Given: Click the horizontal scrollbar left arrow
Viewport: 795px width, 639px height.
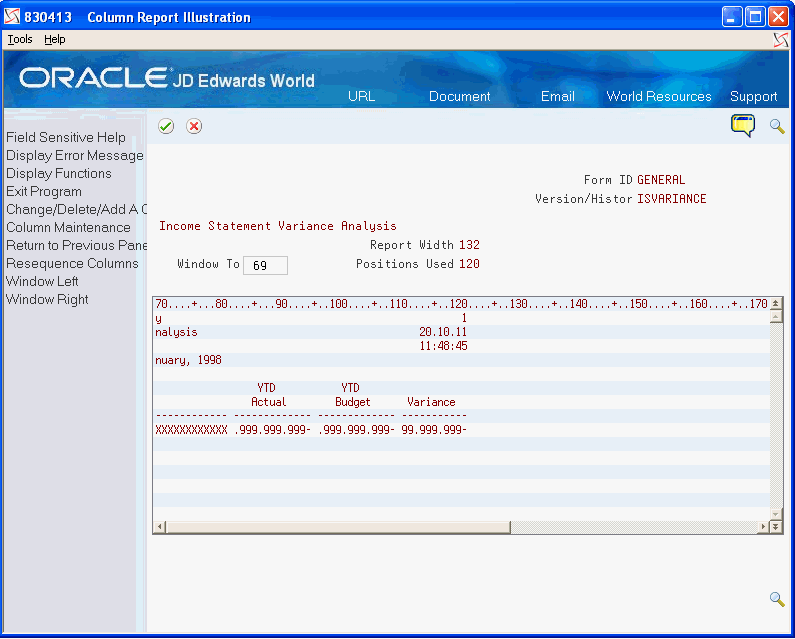Looking at the screenshot, I should tap(160, 527).
